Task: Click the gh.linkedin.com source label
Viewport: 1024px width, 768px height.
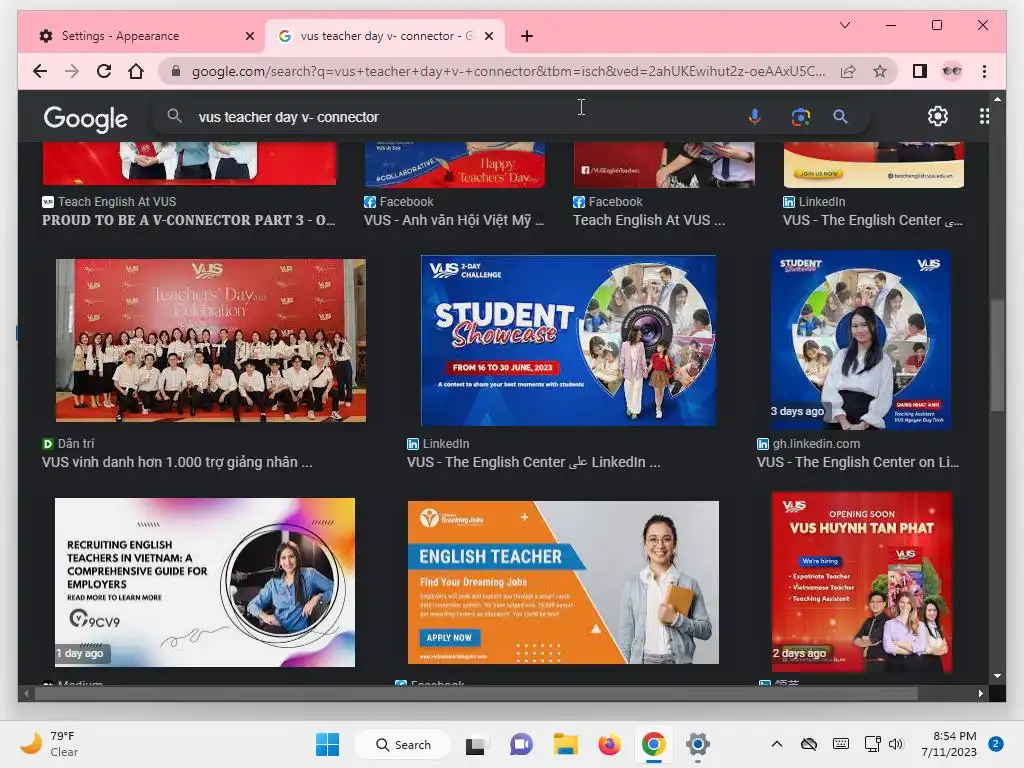Action: [816, 443]
